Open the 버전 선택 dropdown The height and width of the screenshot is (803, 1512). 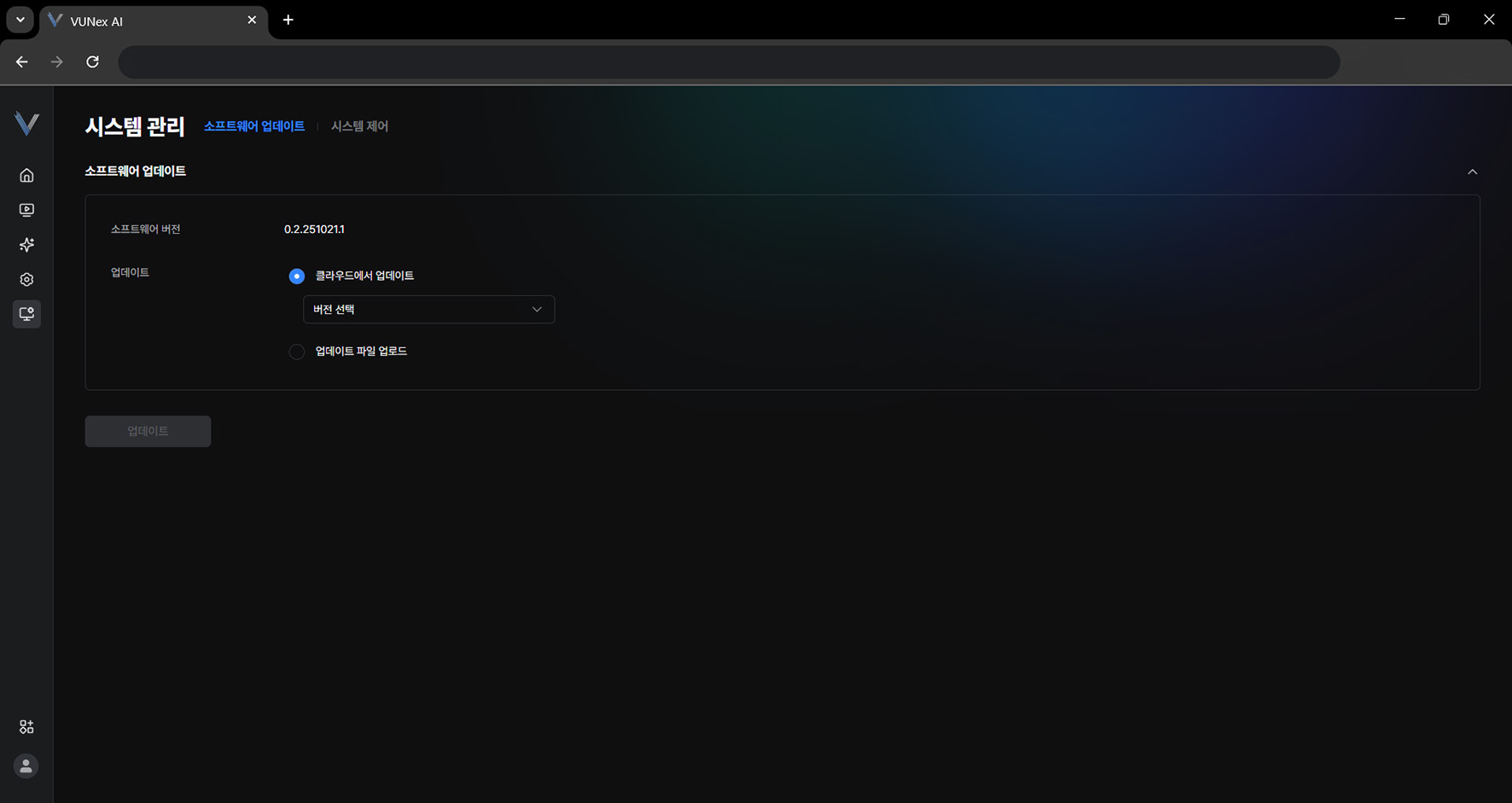[428, 310]
